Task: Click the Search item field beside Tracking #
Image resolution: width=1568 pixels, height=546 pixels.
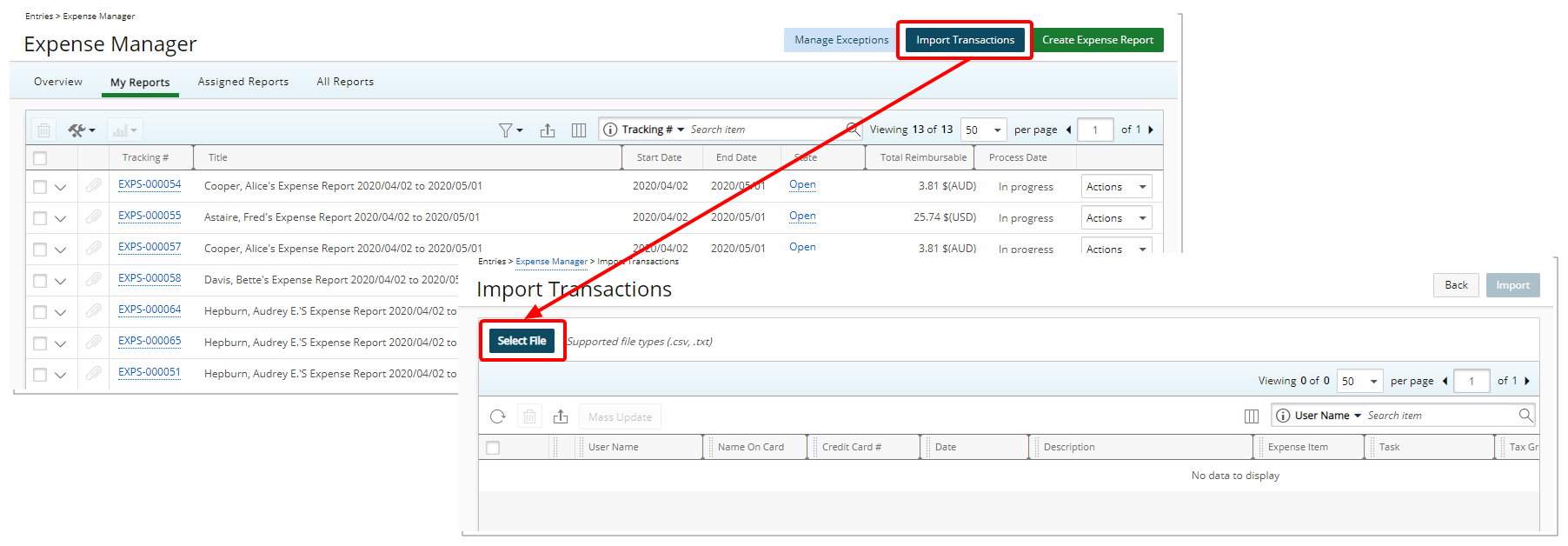Action: coord(765,130)
